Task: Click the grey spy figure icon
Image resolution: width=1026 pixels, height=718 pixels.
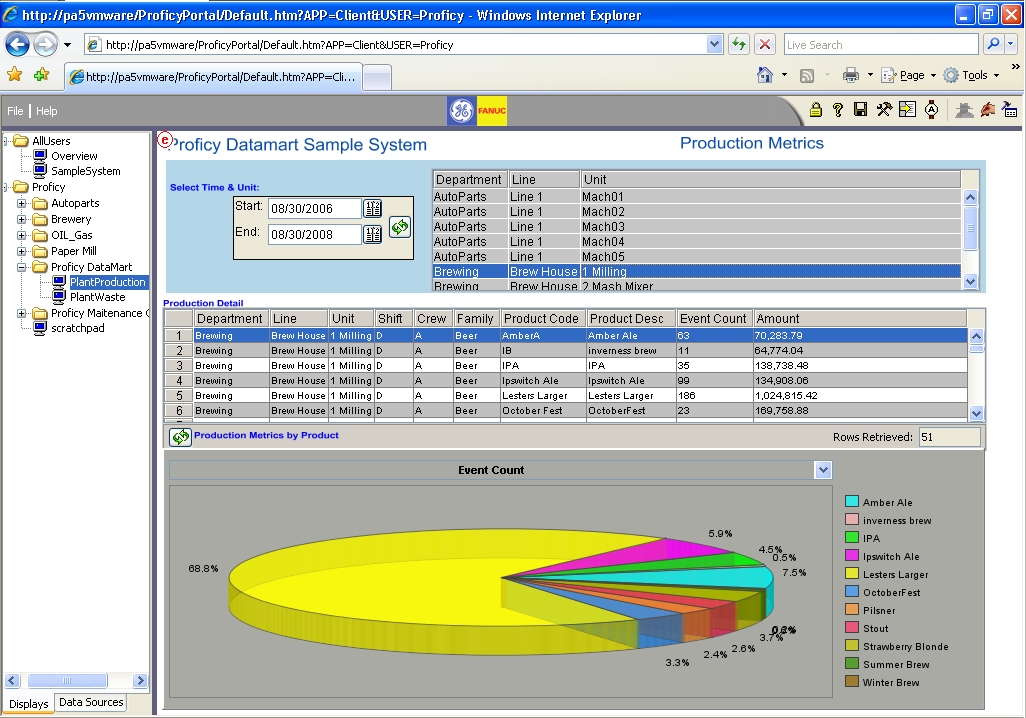Action: point(964,110)
